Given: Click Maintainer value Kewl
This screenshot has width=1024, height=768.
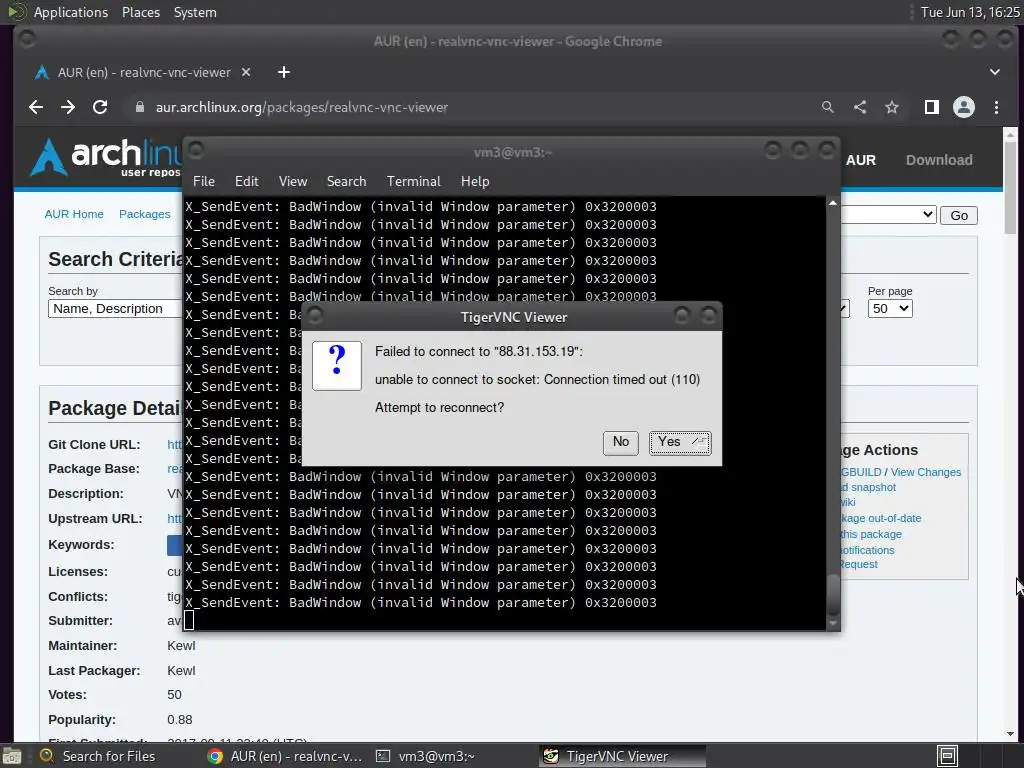Looking at the screenshot, I should click(181, 646).
